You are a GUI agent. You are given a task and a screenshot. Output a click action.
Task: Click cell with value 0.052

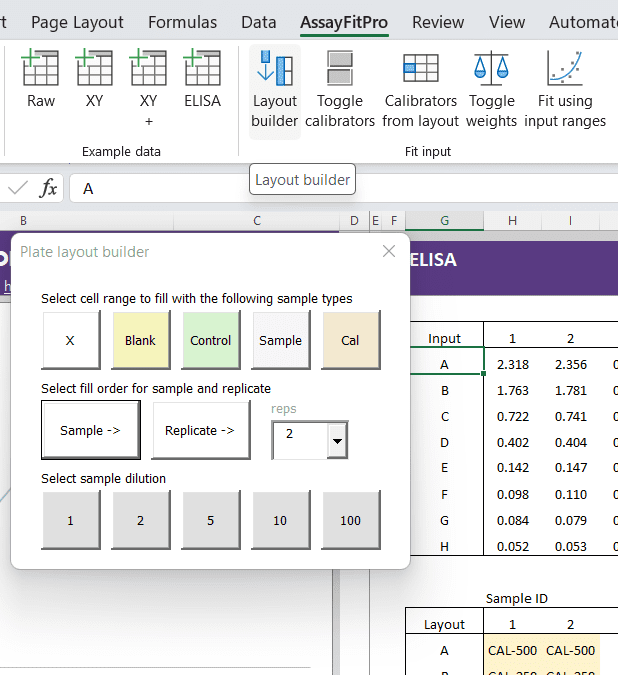(513, 546)
